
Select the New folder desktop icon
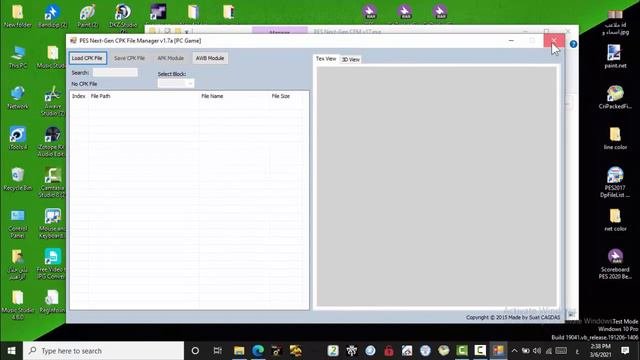click(18, 16)
